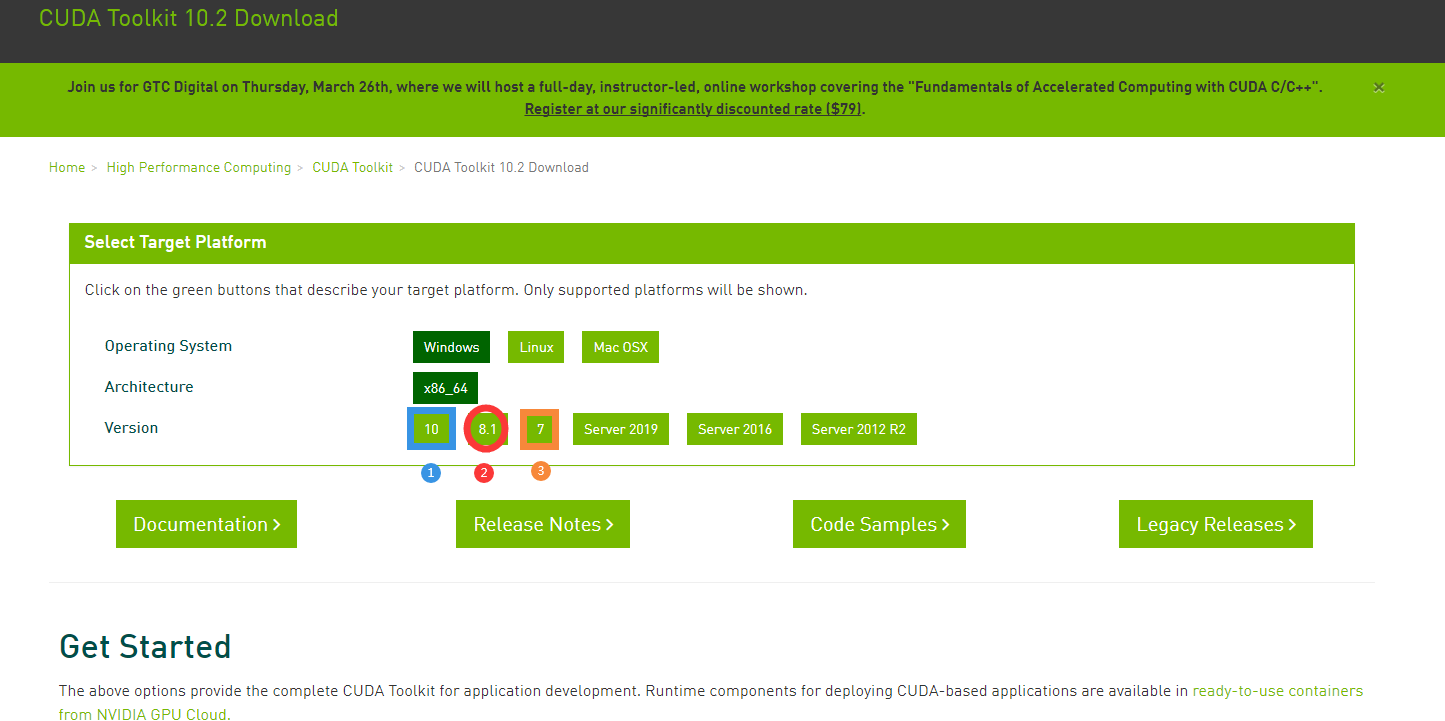Choose Server 2016 version
Viewport: 1445px width, 721px height.
tap(735, 429)
